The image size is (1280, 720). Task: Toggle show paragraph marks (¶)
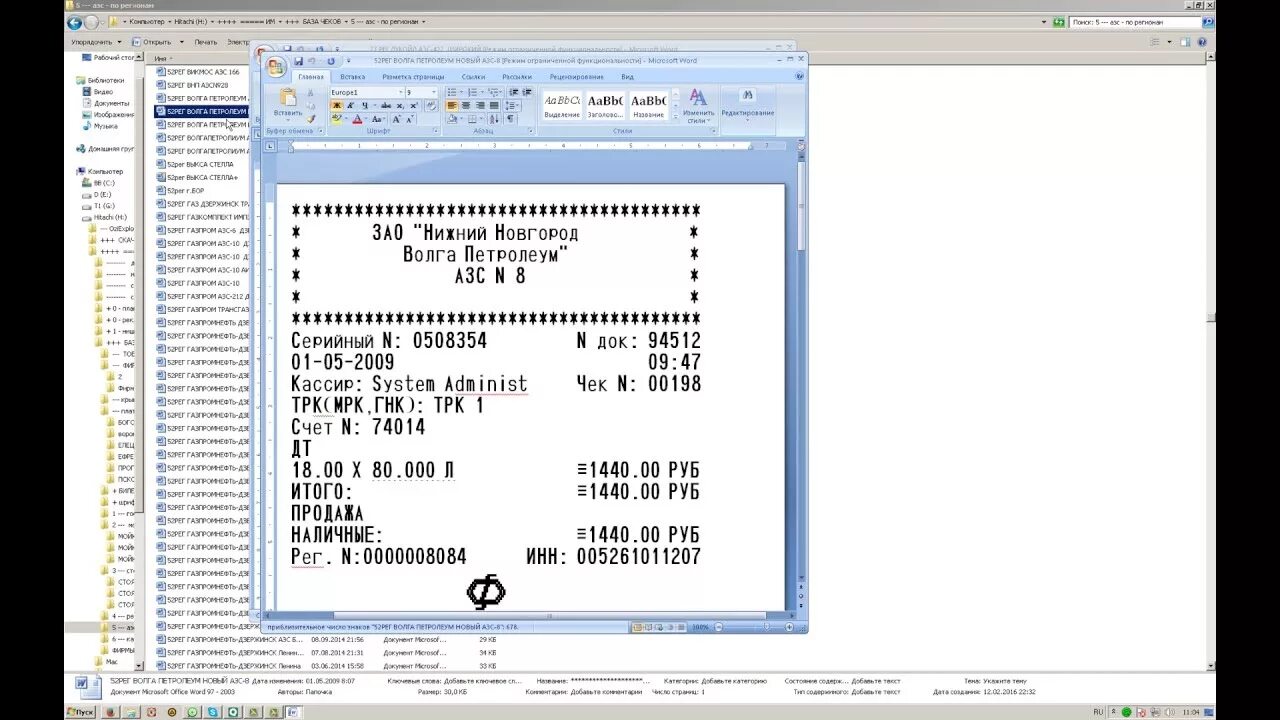tap(510, 119)
